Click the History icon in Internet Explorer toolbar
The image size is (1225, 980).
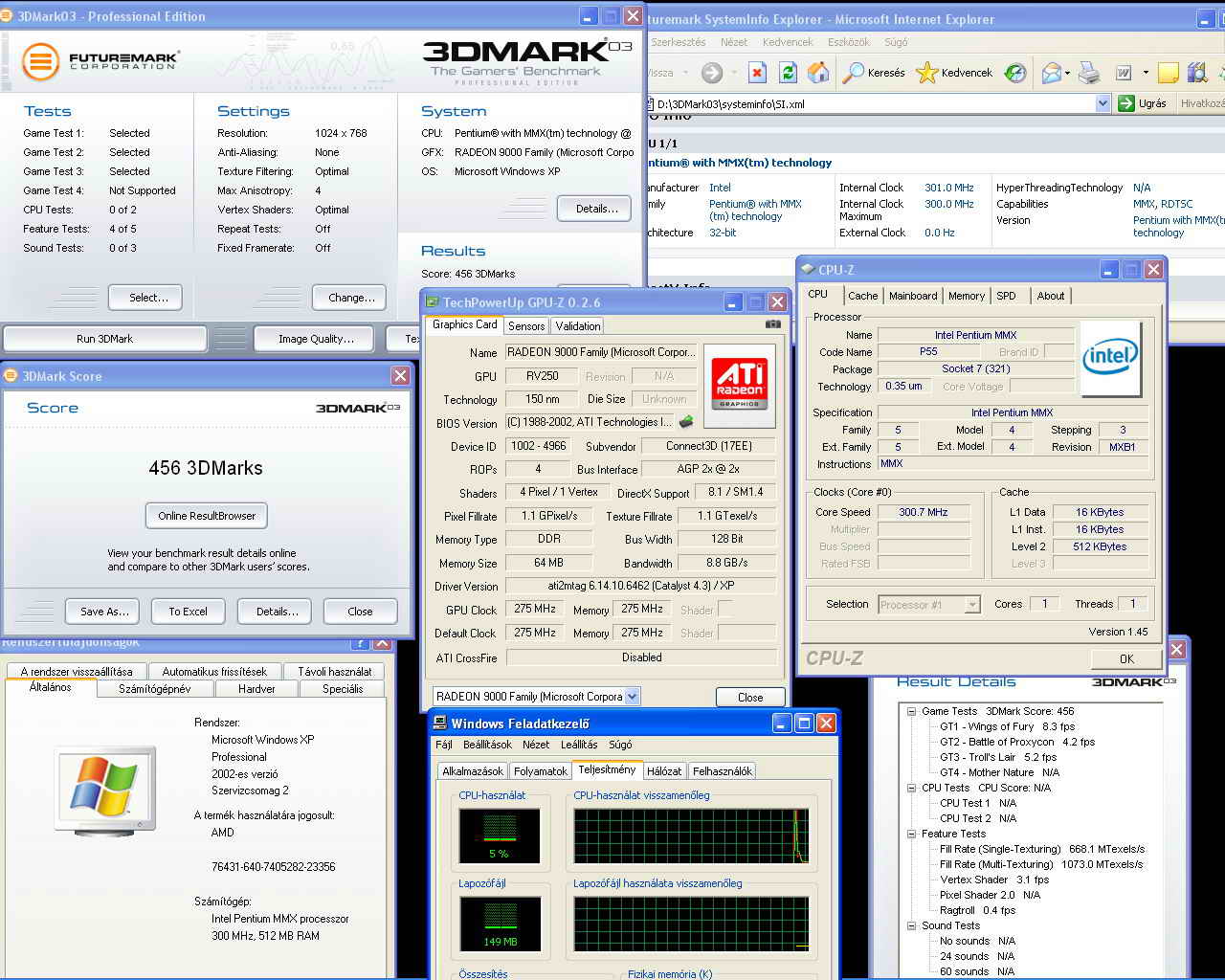[1015, 73]
